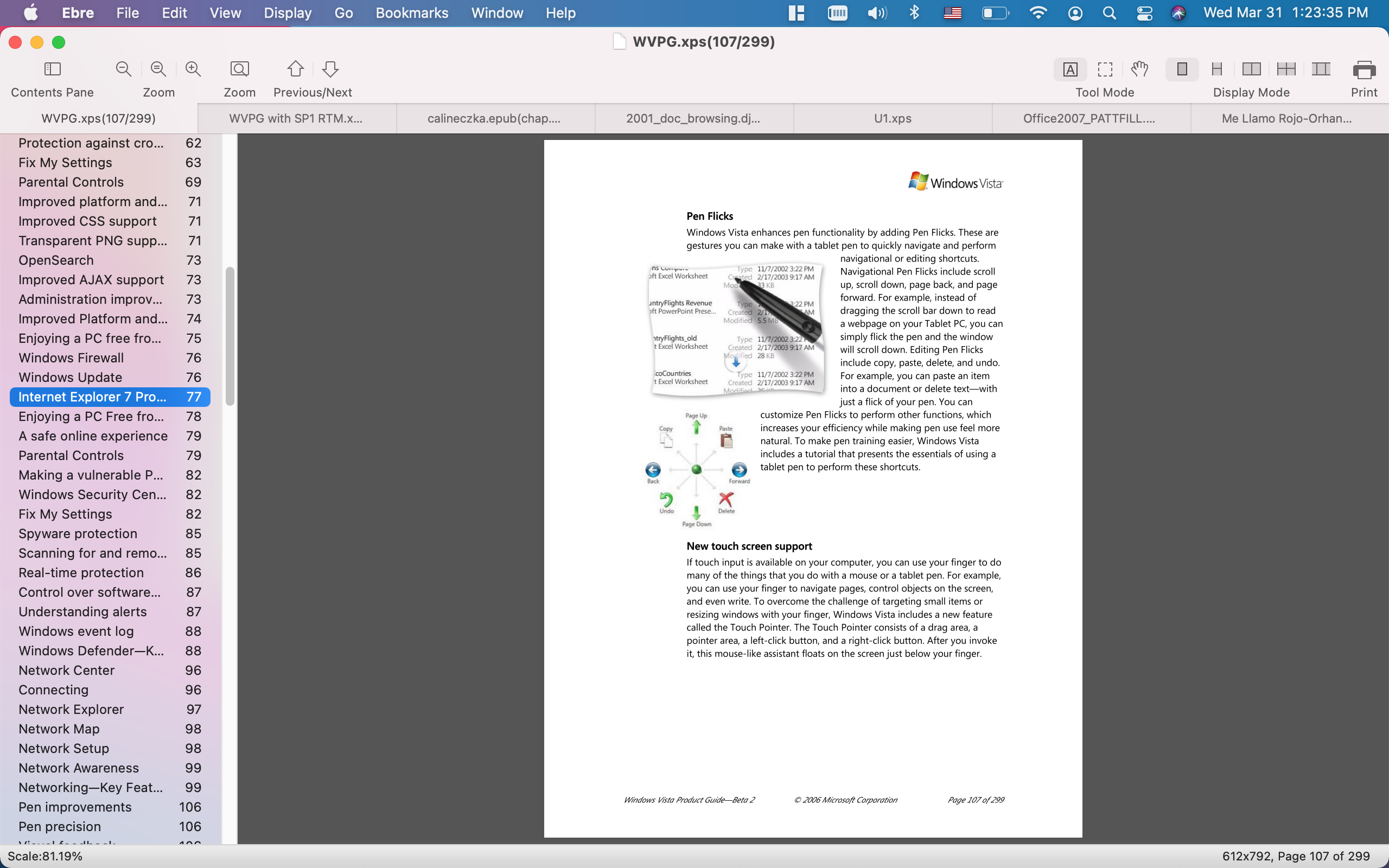Select OpenSearch contents entry

pos(110,260)
